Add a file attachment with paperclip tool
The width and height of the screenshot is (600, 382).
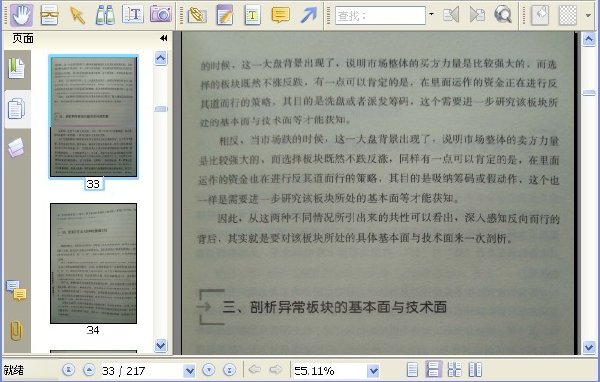(x=197, y=15)
